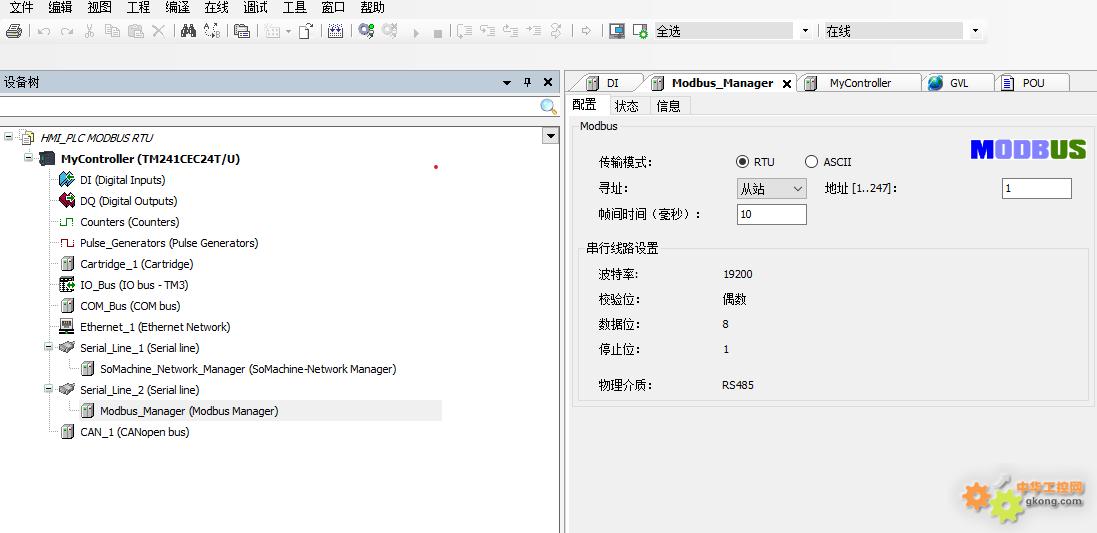Select DQ (Digital Outputs) in tree
Viewport: 1097px width, 533px height.
pos(129,201)
